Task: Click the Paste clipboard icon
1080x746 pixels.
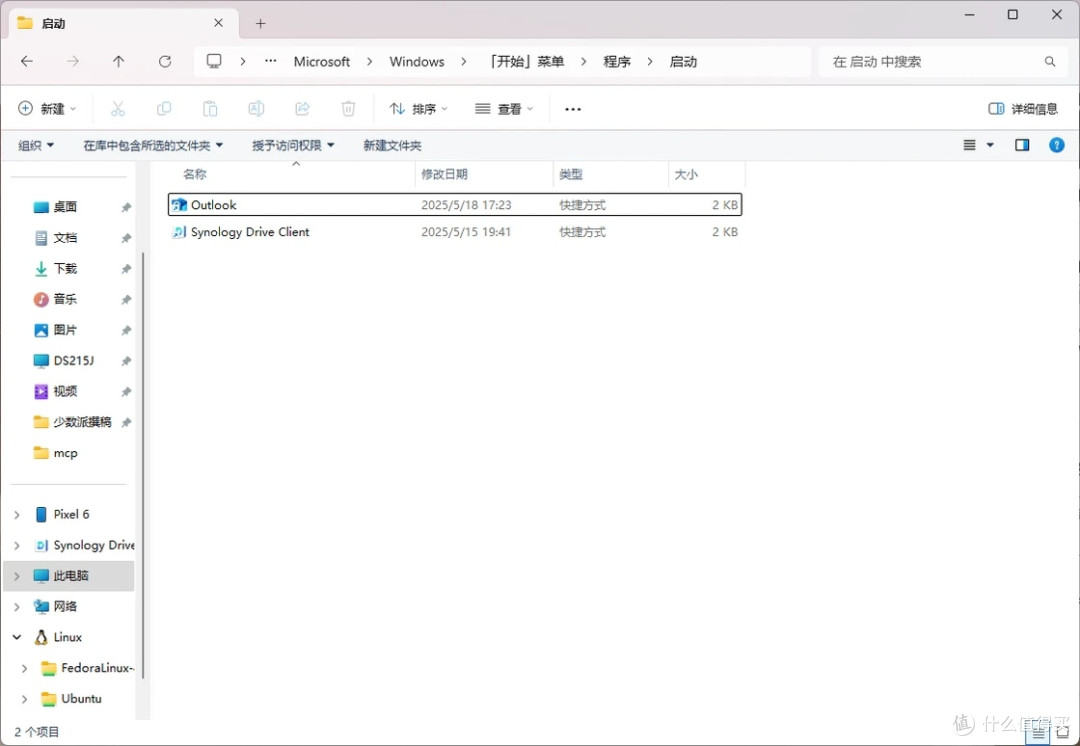Action: 210,109
